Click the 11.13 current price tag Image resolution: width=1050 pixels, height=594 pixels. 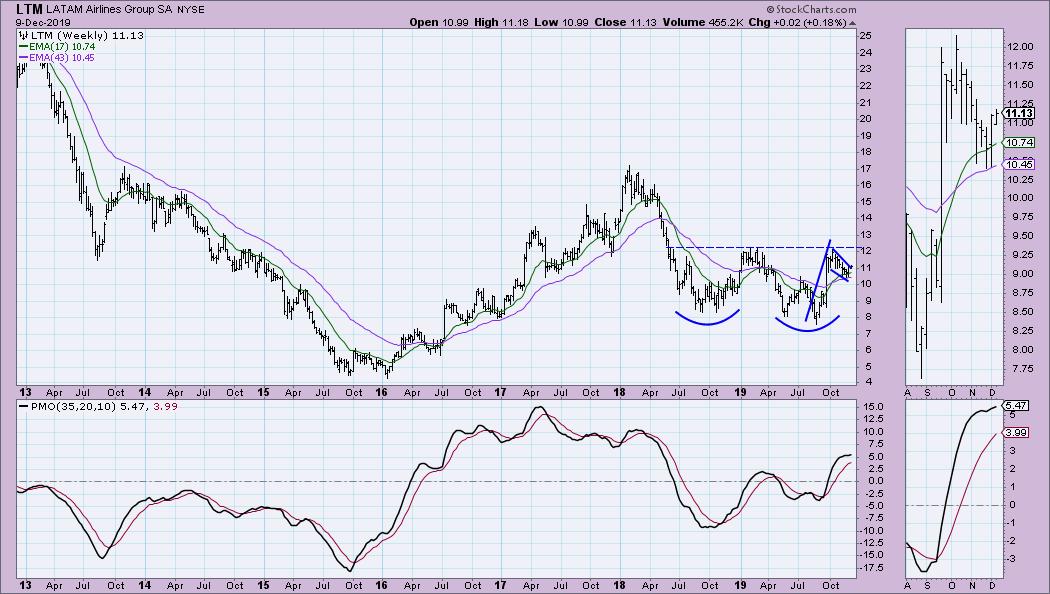point(1019,113)
